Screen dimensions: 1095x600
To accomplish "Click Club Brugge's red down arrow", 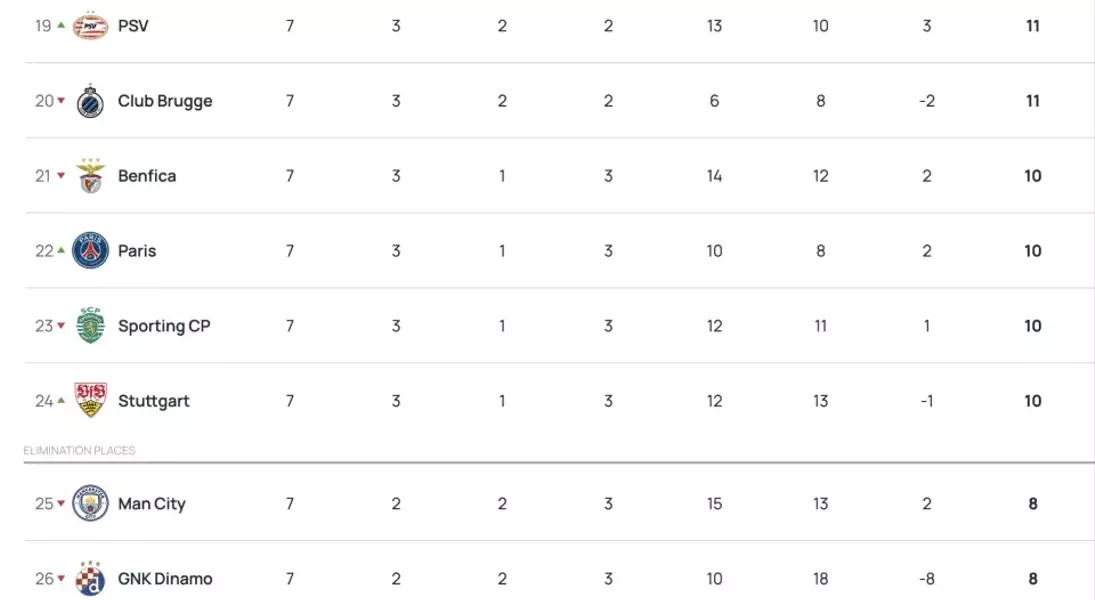I will point(61,101).
